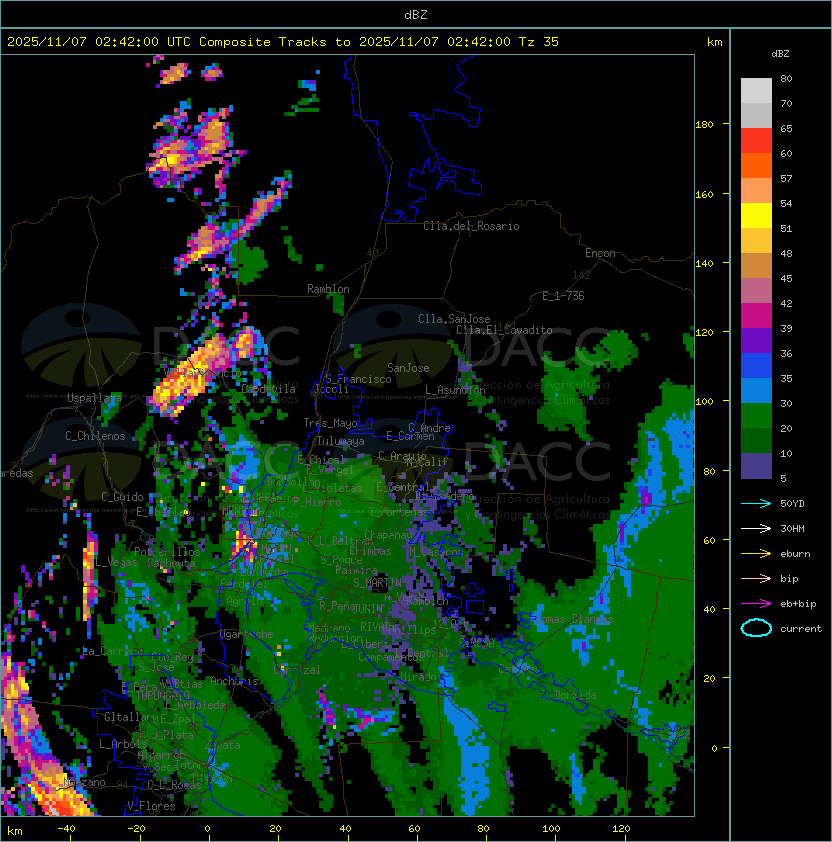Select the bright green 20-30 dBZ swatch
832x842 pixels.
(756, 416)
